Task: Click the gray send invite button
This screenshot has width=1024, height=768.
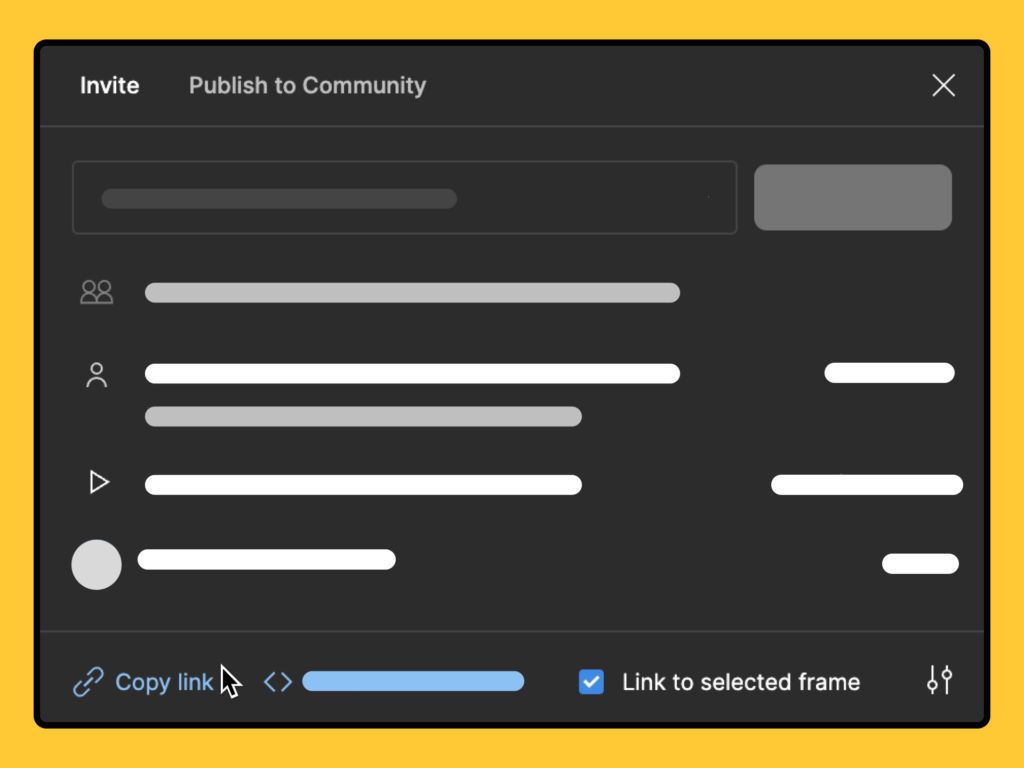Action: [x=852, y=197]
